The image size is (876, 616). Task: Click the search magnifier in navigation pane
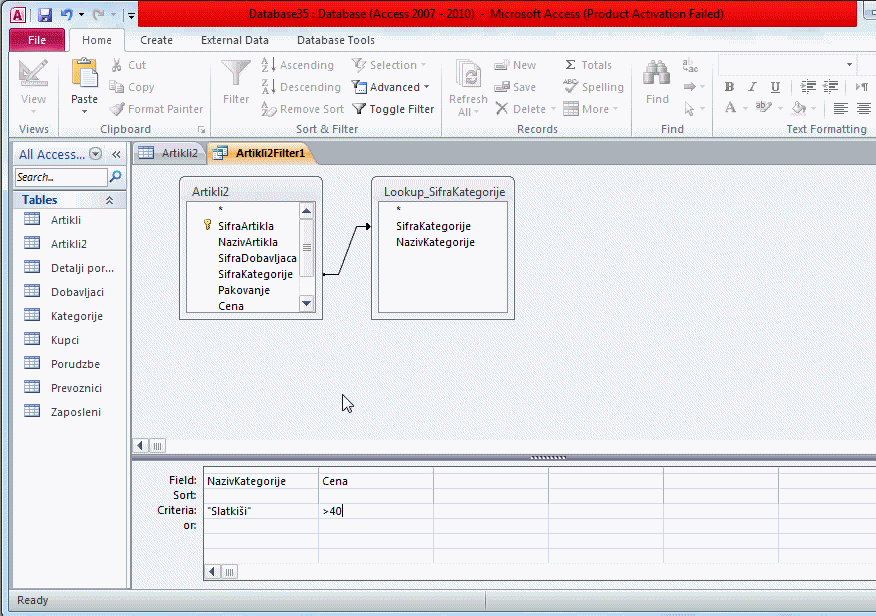[115, 177]
